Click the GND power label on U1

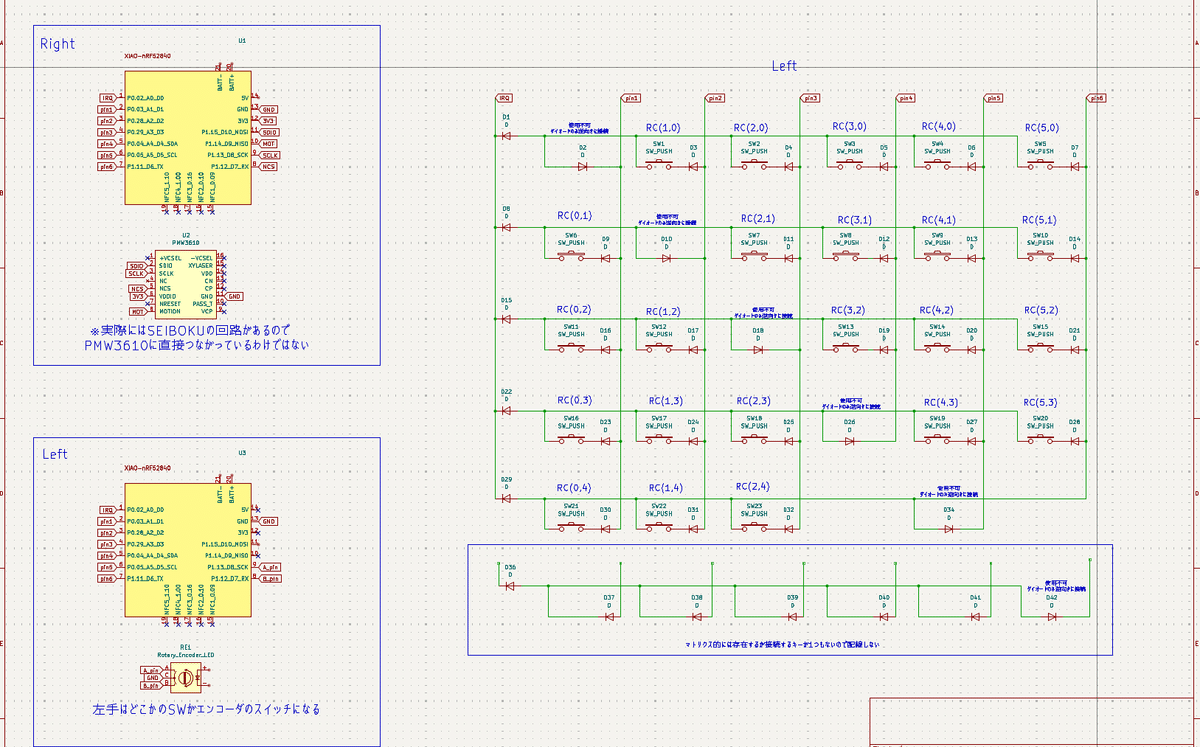(268, 109)
